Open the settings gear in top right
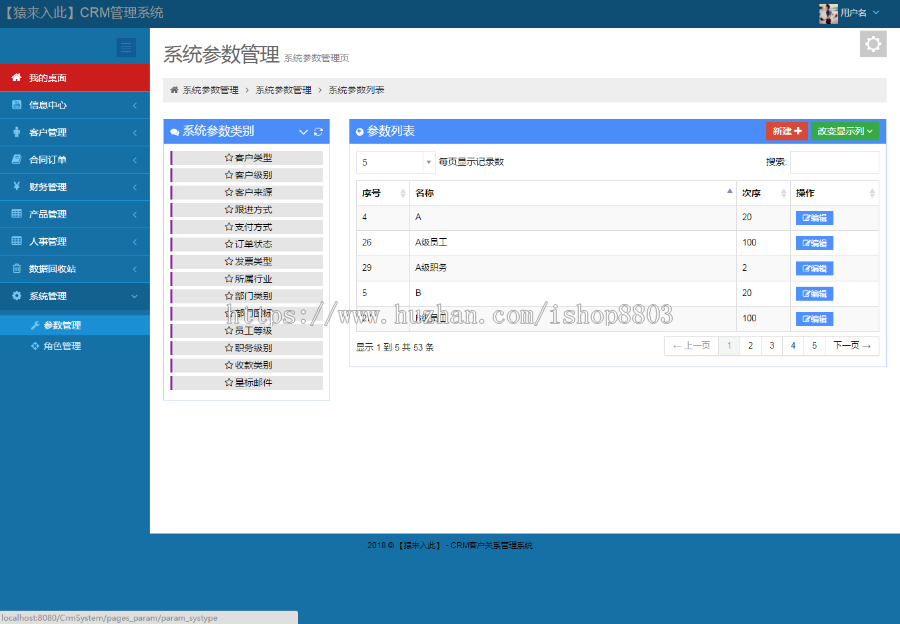Screen dimensions: 900x624 coord(873,44)
